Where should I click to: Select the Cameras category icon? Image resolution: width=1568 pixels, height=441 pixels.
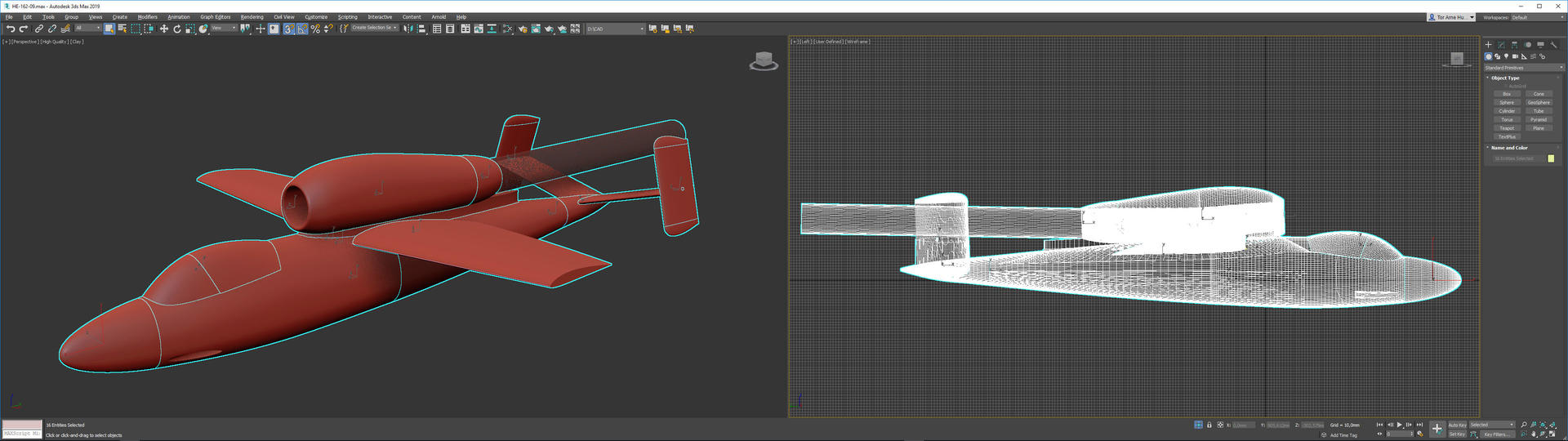(x=1515, y=56)
